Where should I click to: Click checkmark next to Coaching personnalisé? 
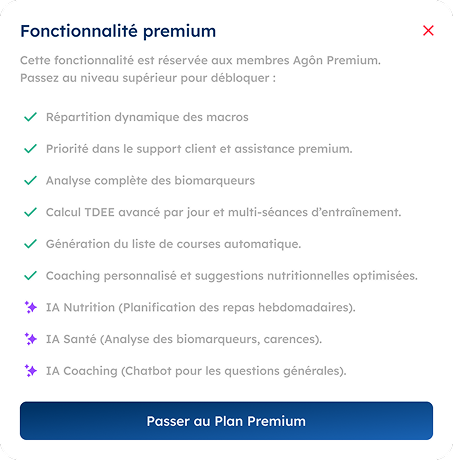point(30,276)
